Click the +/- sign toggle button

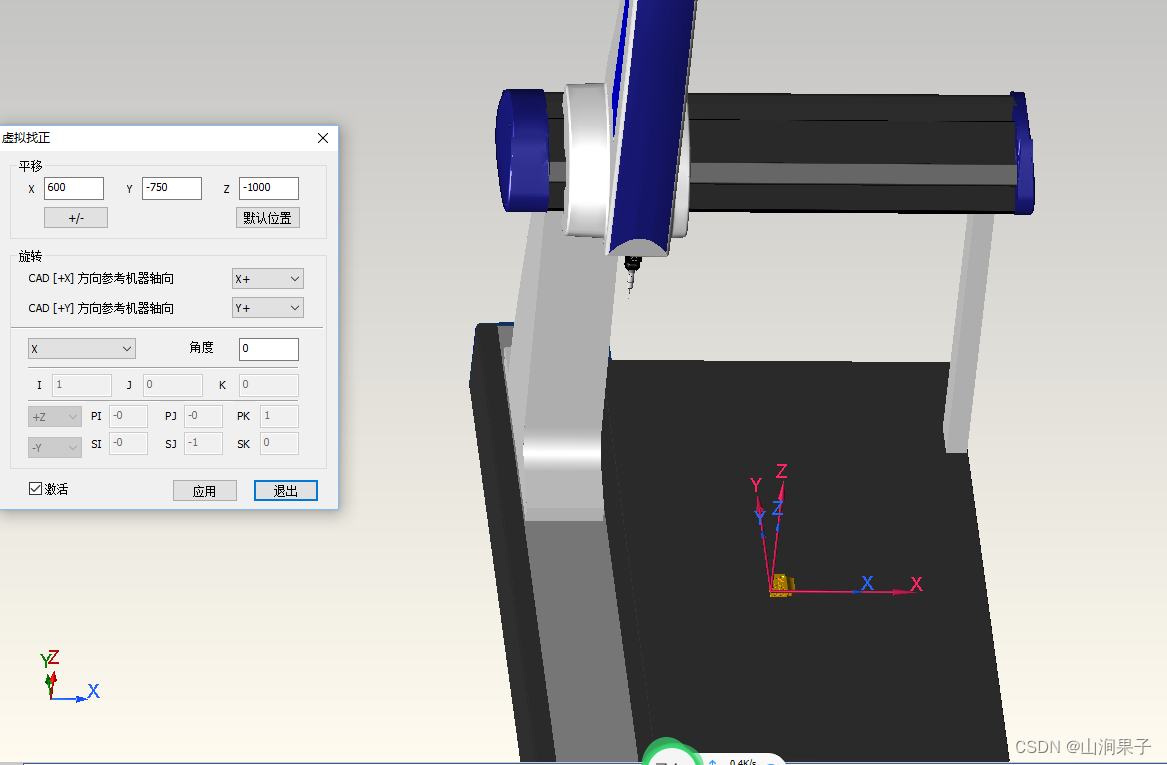click(76, 218)
